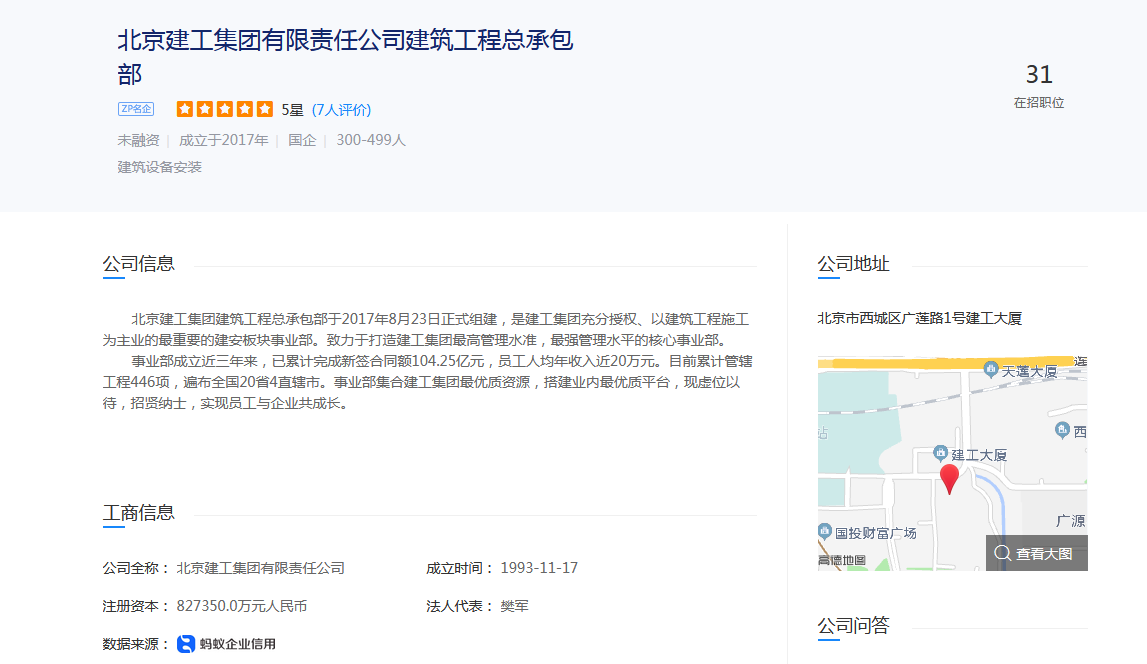Click the 300-499人 company size text
This screenshot has width=1147, height=664.
(x=371, y=140)
